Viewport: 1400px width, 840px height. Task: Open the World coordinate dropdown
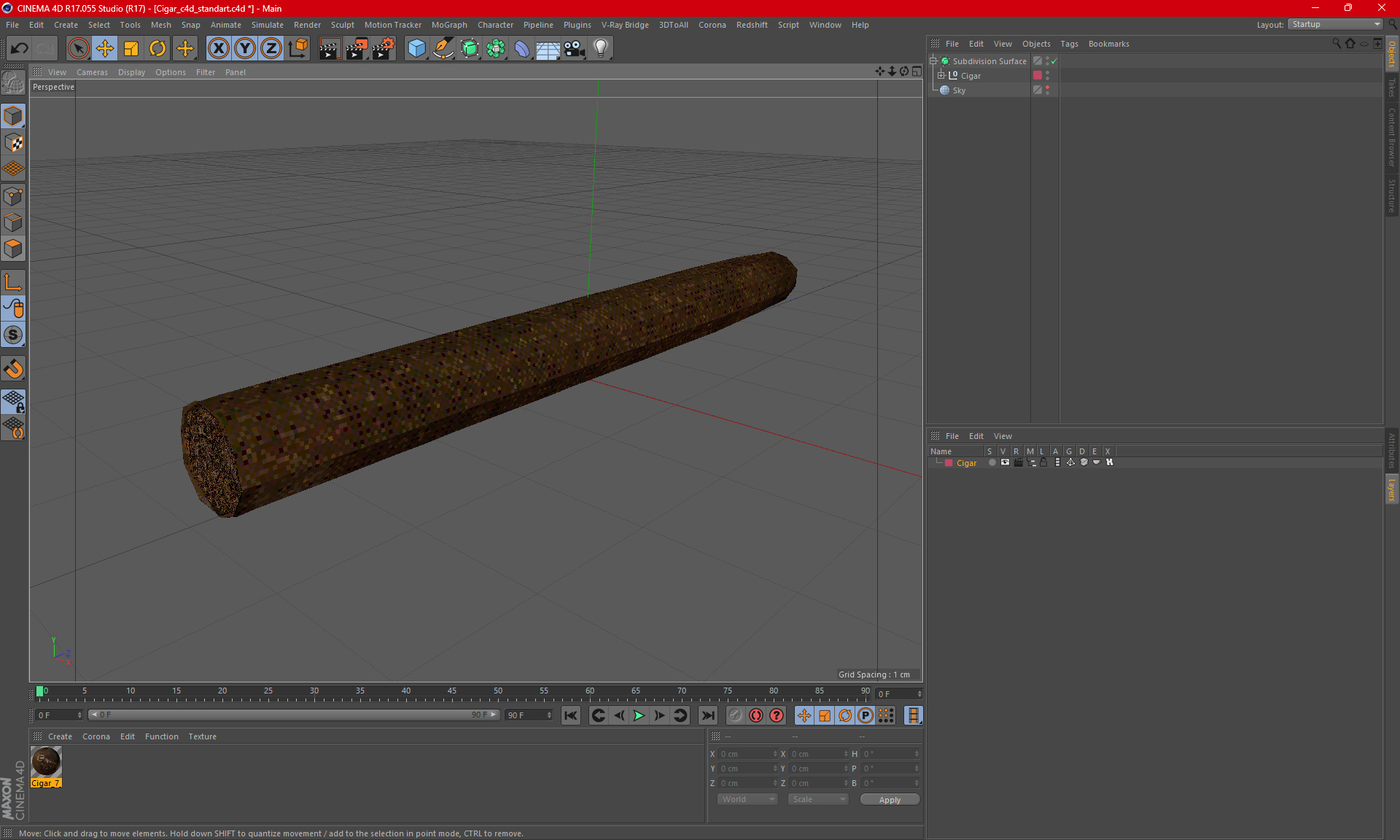click(x=747, y=799)
